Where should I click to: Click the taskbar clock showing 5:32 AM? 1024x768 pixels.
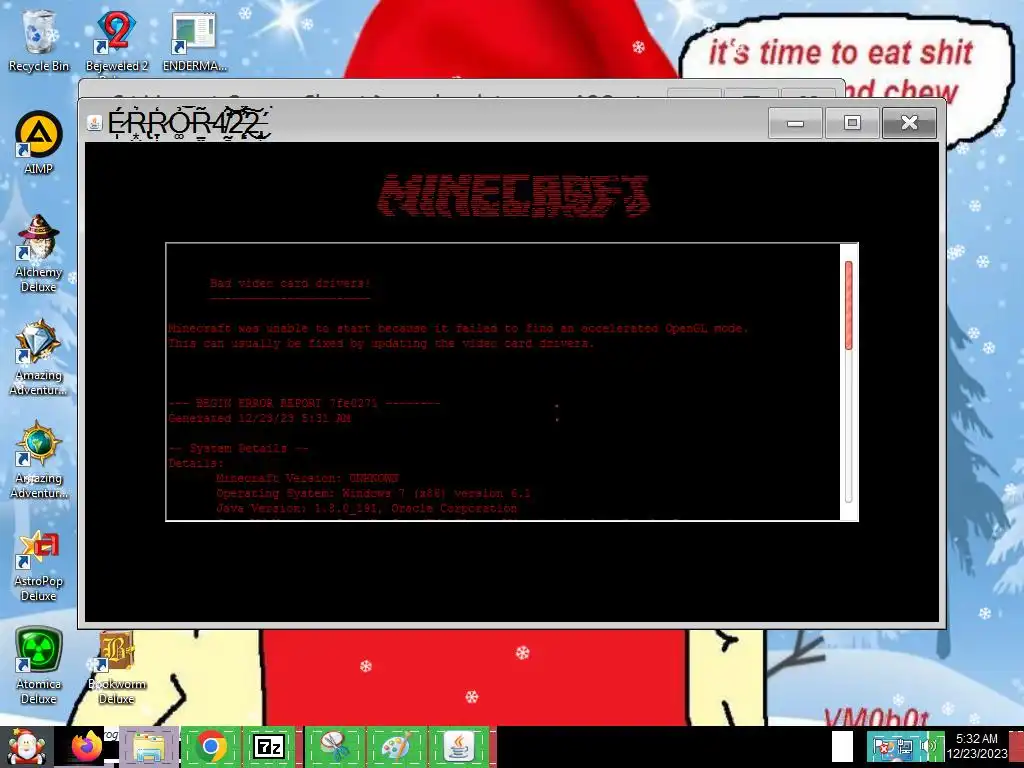point(976,746)
